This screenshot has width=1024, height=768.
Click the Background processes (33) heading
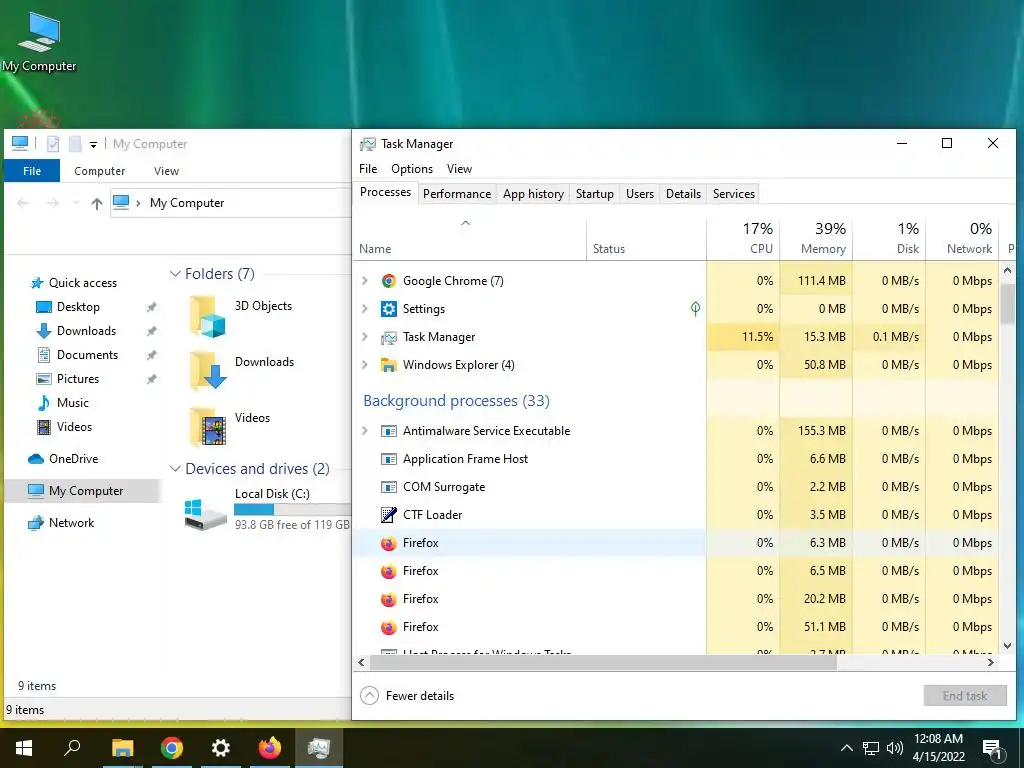coord(456,400)
